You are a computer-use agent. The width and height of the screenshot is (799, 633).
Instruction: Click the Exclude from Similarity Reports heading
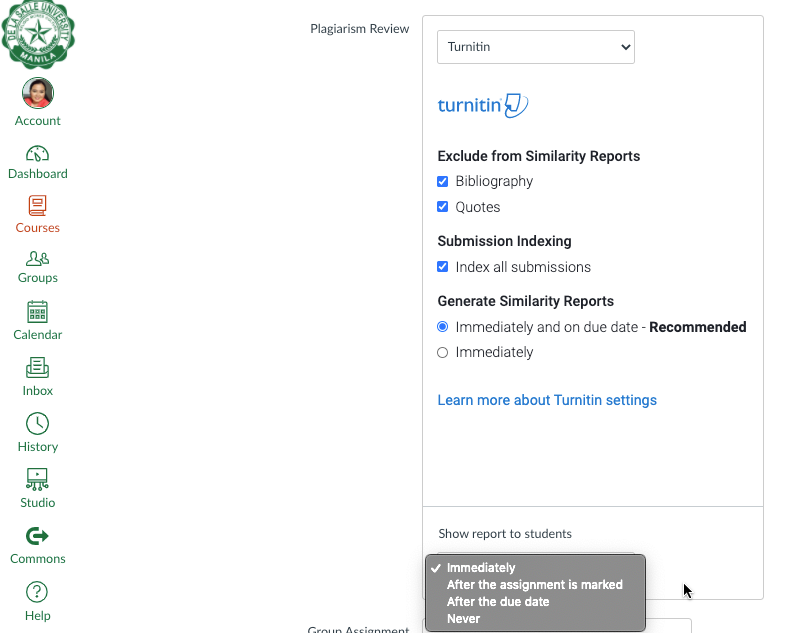coord(539,156)
